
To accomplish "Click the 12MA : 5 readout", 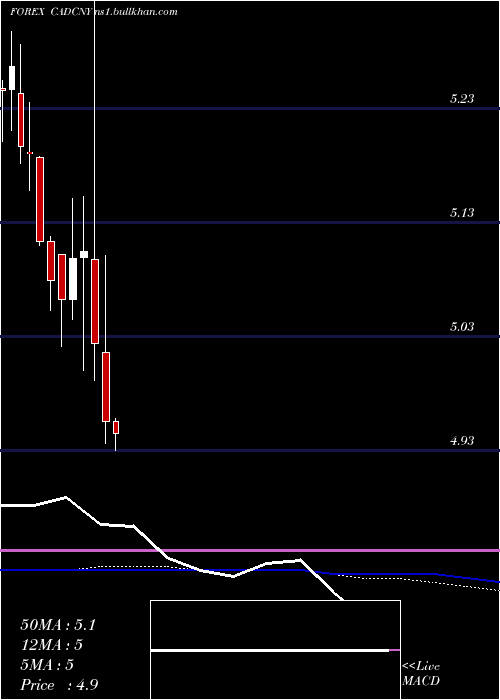I will [x=51, y=645].
